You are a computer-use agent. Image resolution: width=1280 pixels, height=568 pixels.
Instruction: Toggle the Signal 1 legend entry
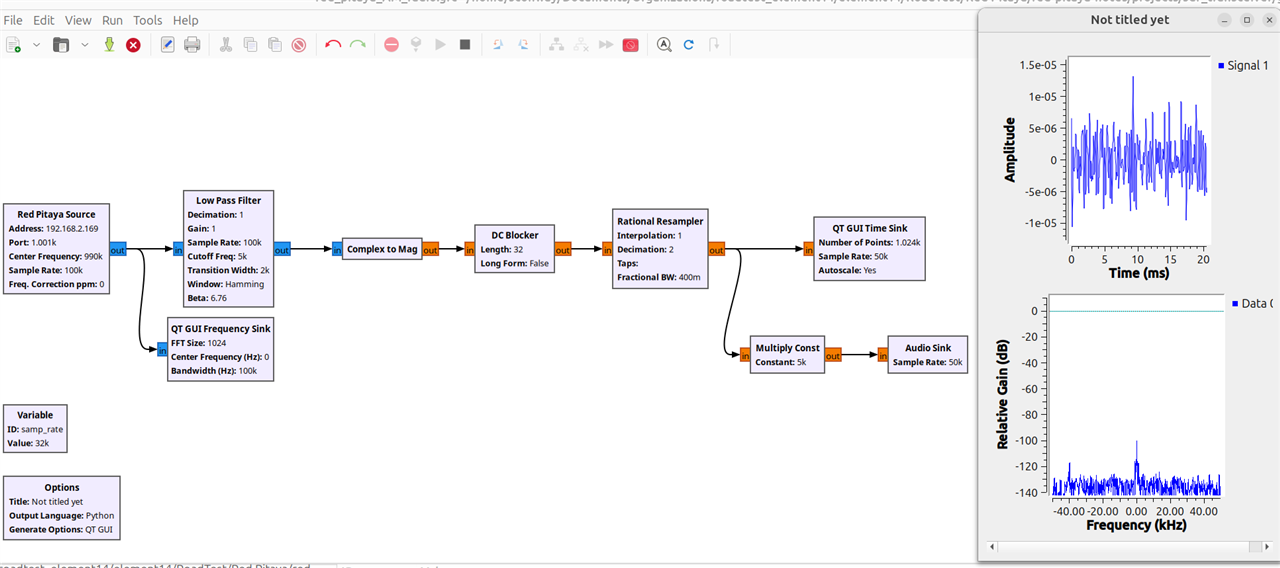tap(1243, 66)
